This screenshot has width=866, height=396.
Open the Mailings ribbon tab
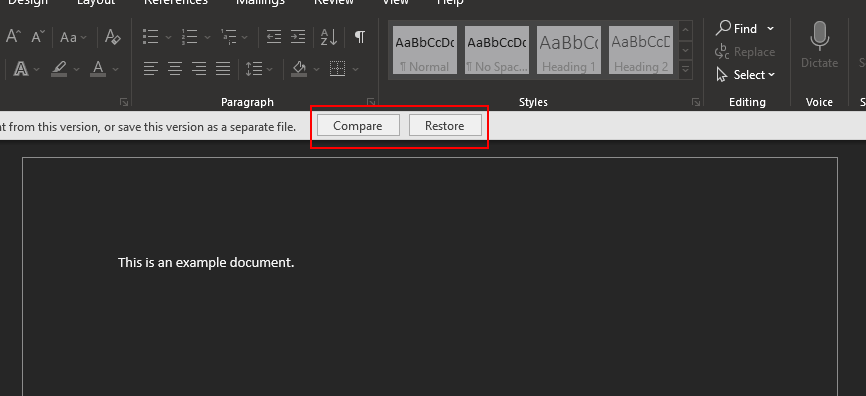pyautogui.click(x=260, y=2)
